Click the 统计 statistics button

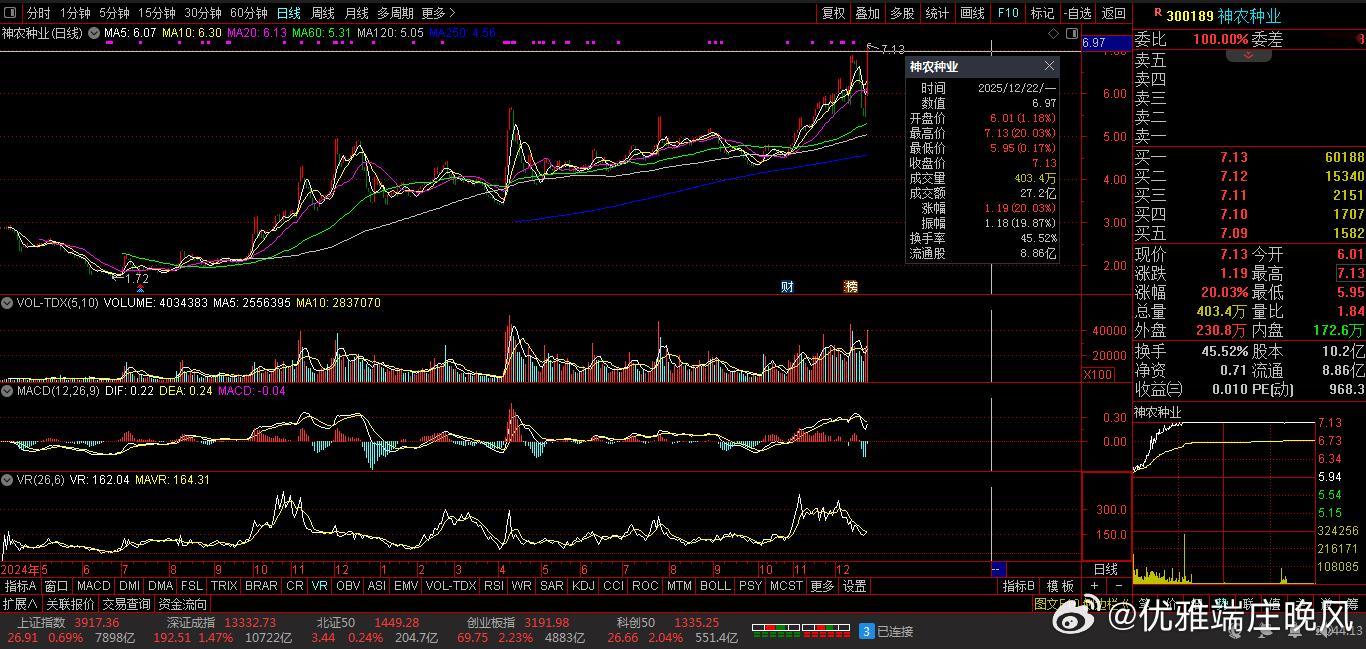(937, 13)
